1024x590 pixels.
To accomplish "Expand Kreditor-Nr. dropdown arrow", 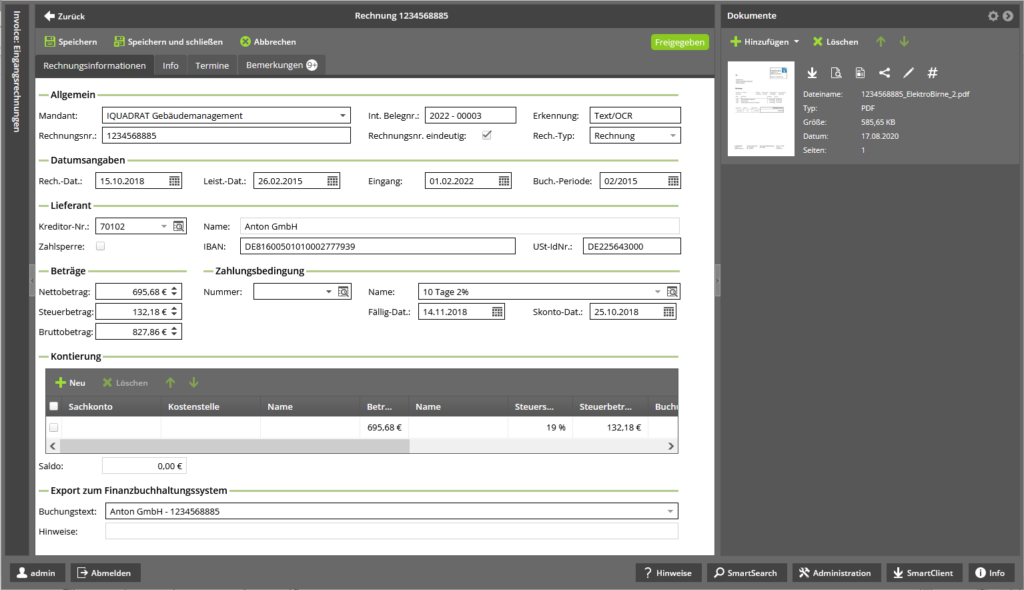I will pos(164,226).
